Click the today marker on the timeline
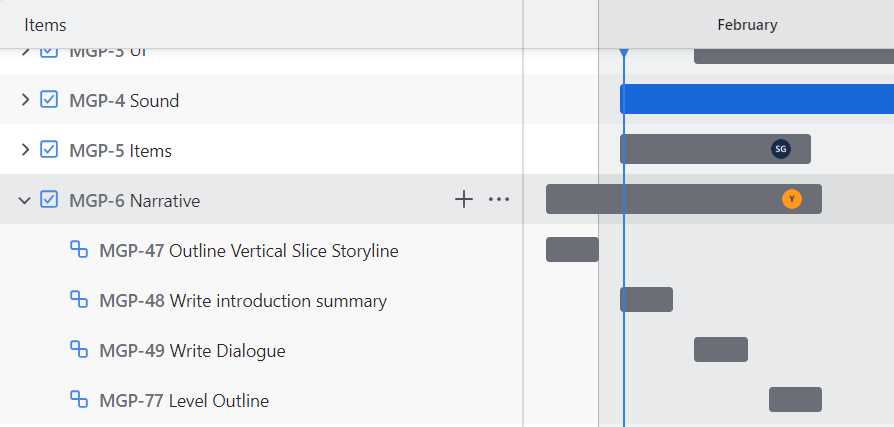The height and width of the screenshot is (427, 894). [x=624, y=53]
